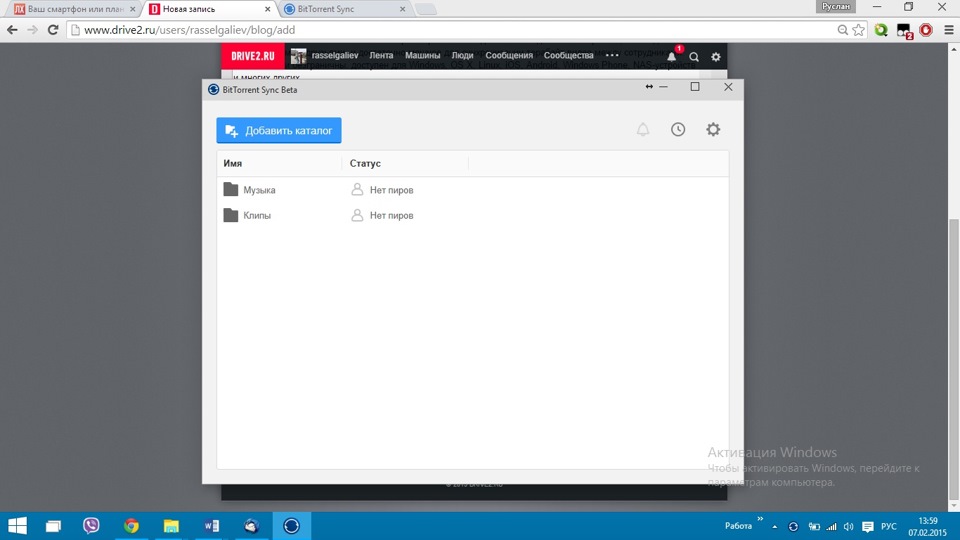
Task: Click peer icon in Клипы status
Action: [x=357, y=215]
